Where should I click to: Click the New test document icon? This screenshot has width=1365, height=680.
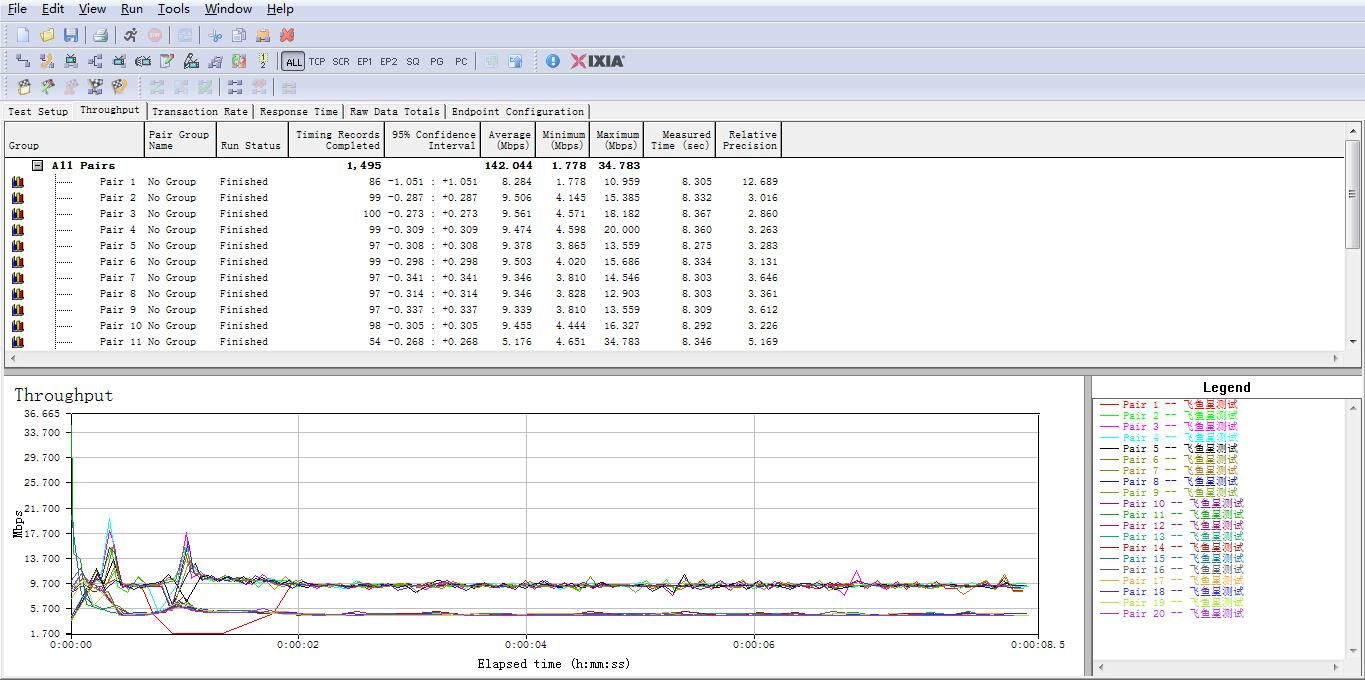click(x=23, y=35)
